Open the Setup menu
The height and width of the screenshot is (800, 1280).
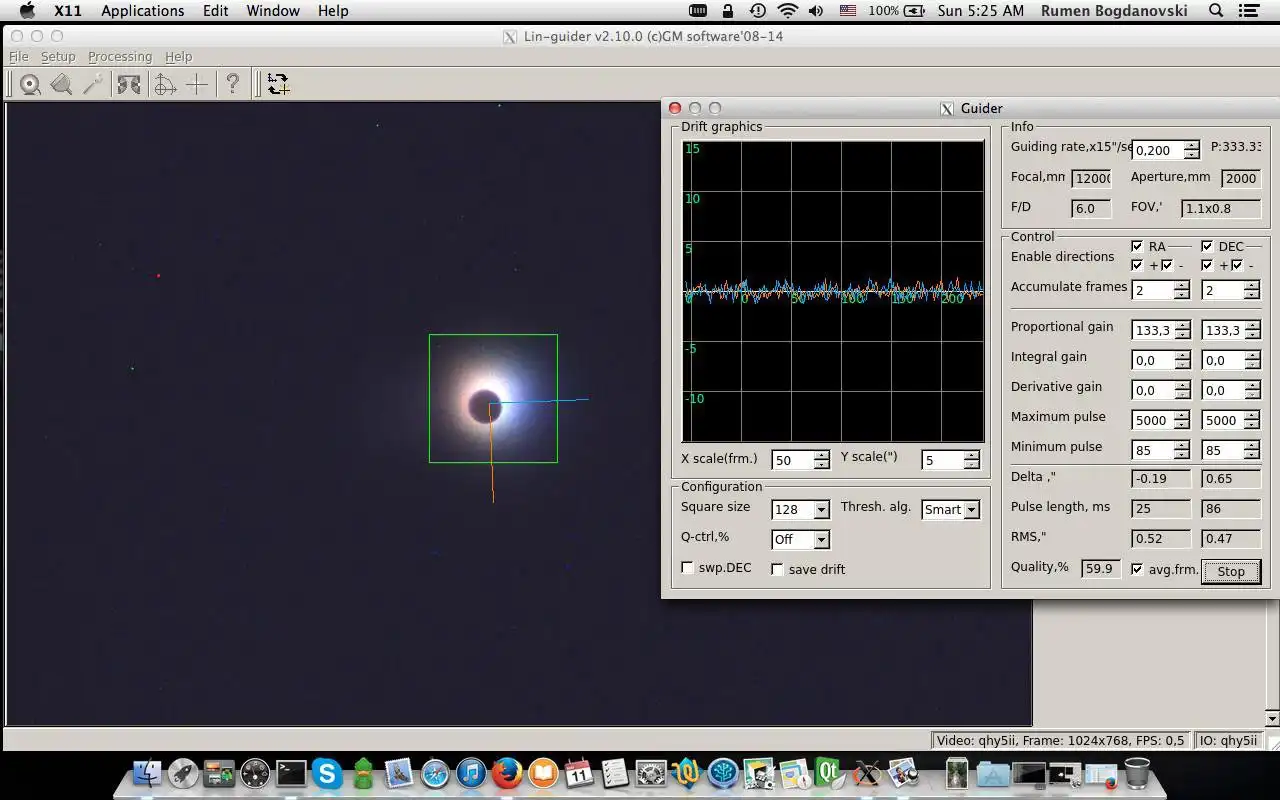click(x=58, y=57)
